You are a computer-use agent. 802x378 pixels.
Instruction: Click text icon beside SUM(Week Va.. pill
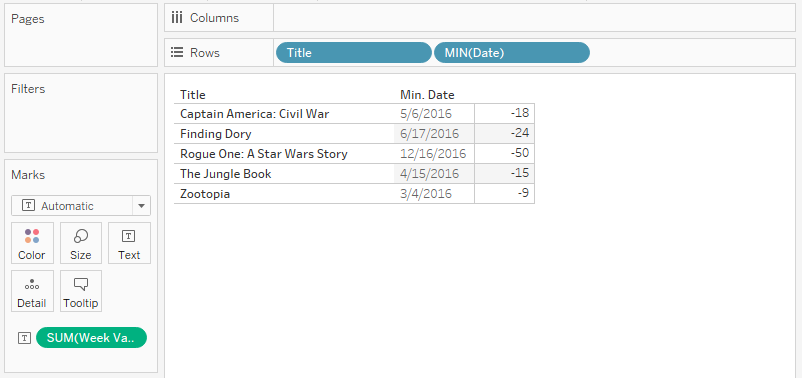point(24,338)
